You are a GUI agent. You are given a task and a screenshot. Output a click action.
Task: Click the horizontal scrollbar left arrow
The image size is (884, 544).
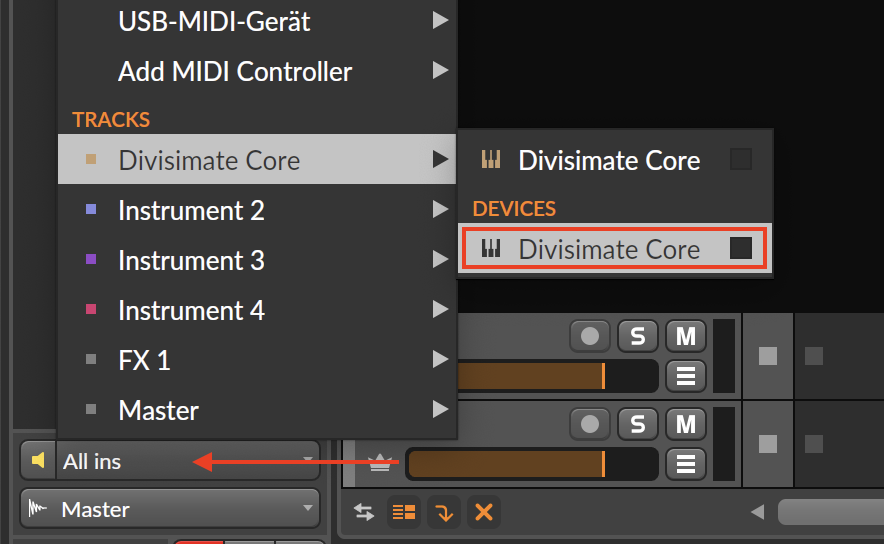(x=757, y=512)
